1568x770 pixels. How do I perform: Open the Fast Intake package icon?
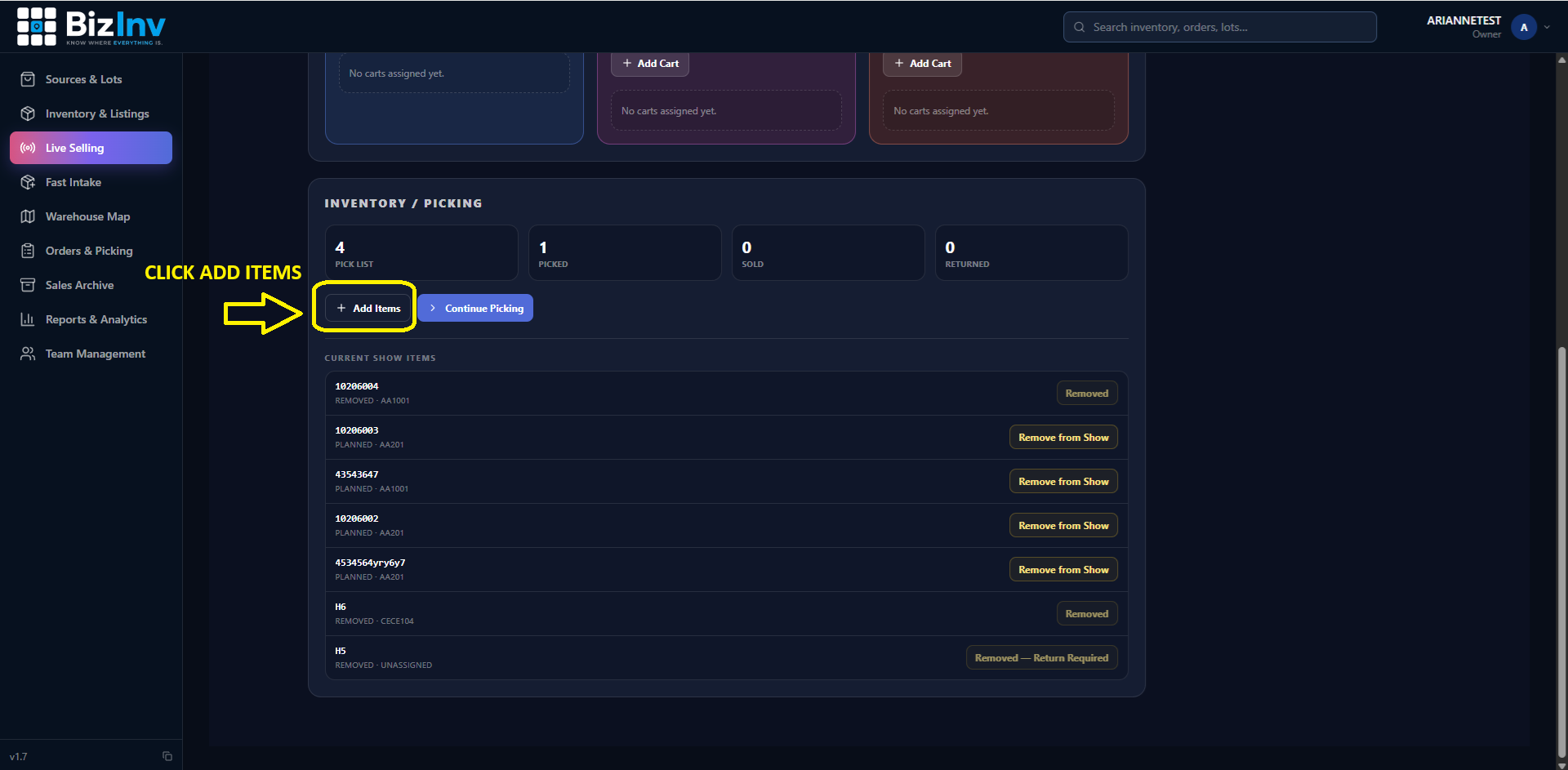28,182
